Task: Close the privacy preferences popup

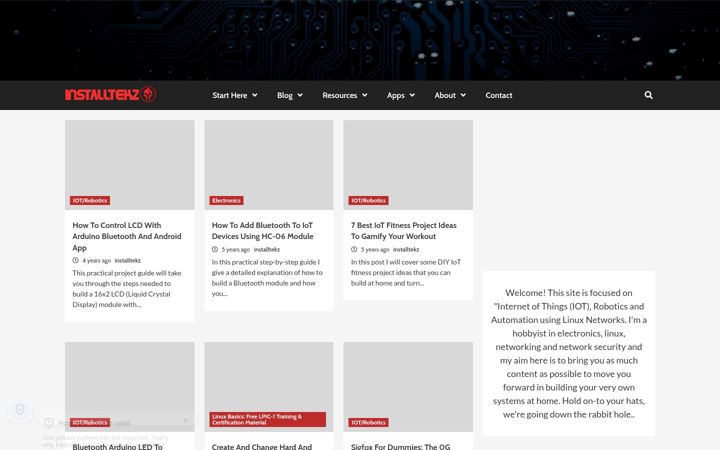Action: [x=186, y=421]
